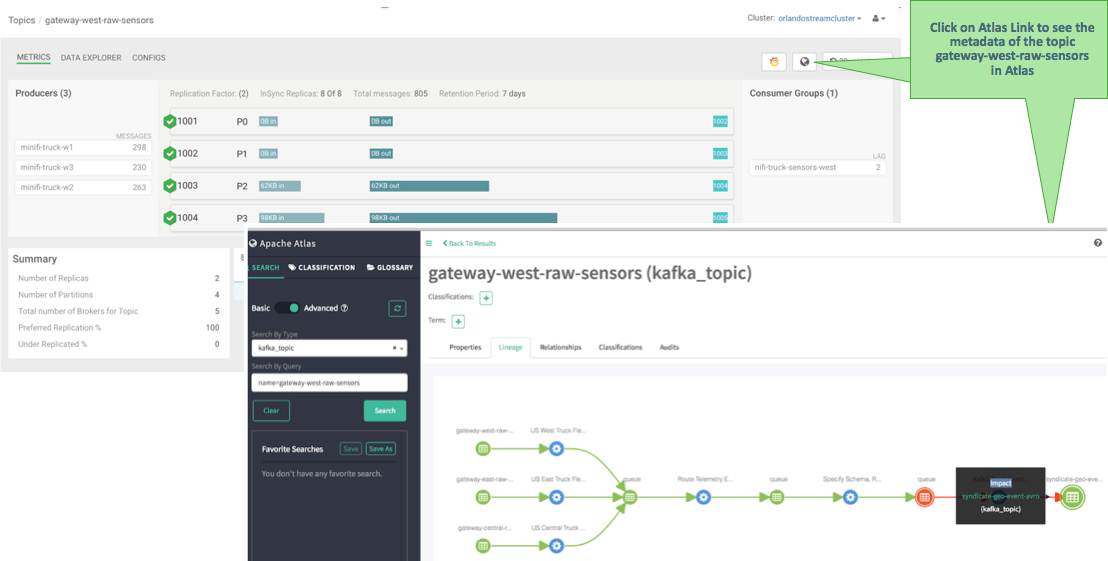Open the Atlas help question-mark icon

[x=1097, y=243]
